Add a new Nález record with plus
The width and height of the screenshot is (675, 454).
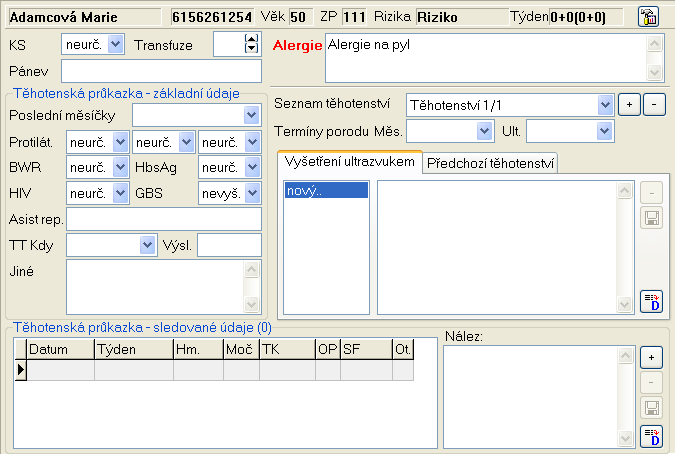pos(651,357)
